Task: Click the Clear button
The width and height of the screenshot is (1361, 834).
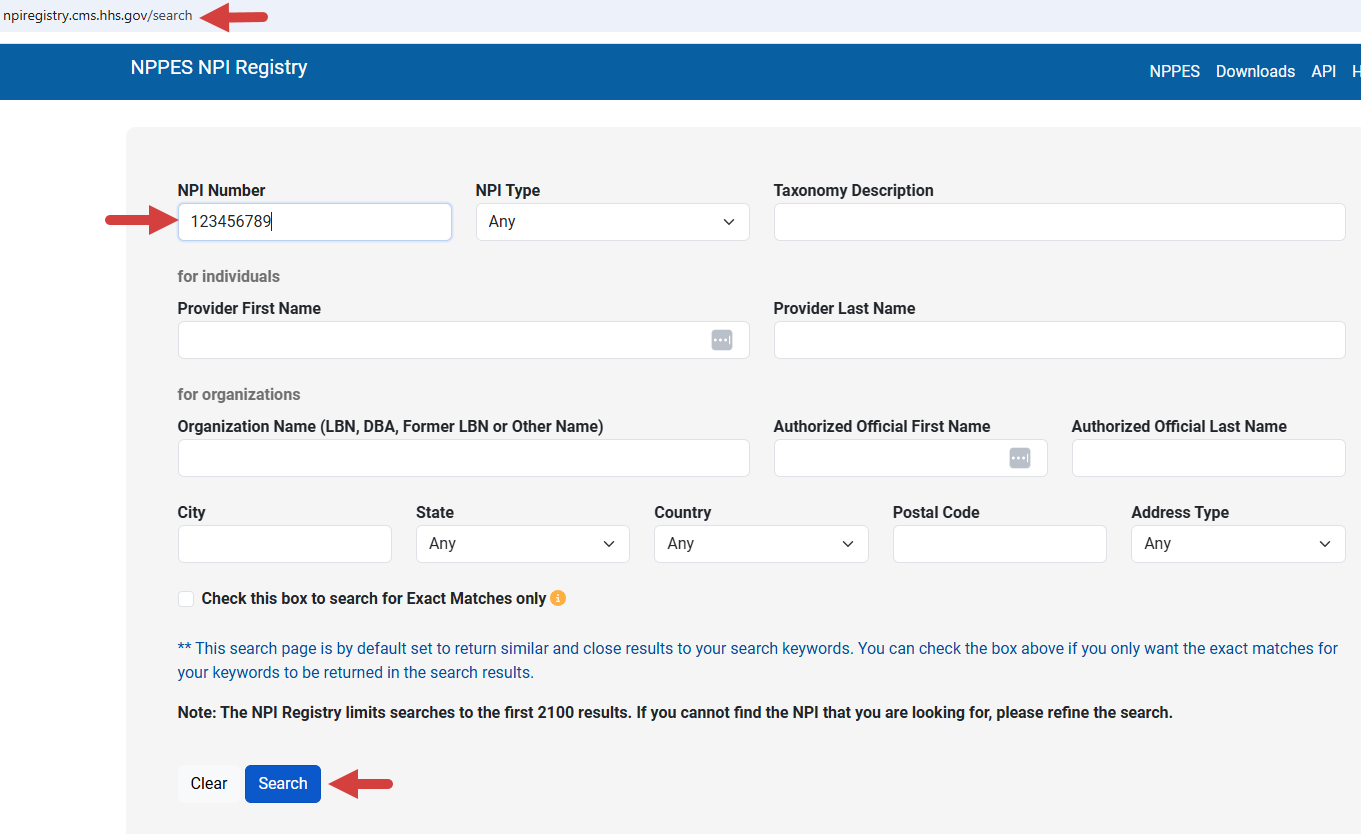Action: [208, 783]
